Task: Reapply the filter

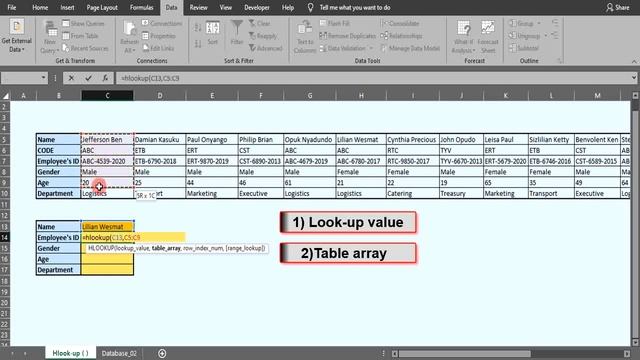Action: tap(263, 36)
